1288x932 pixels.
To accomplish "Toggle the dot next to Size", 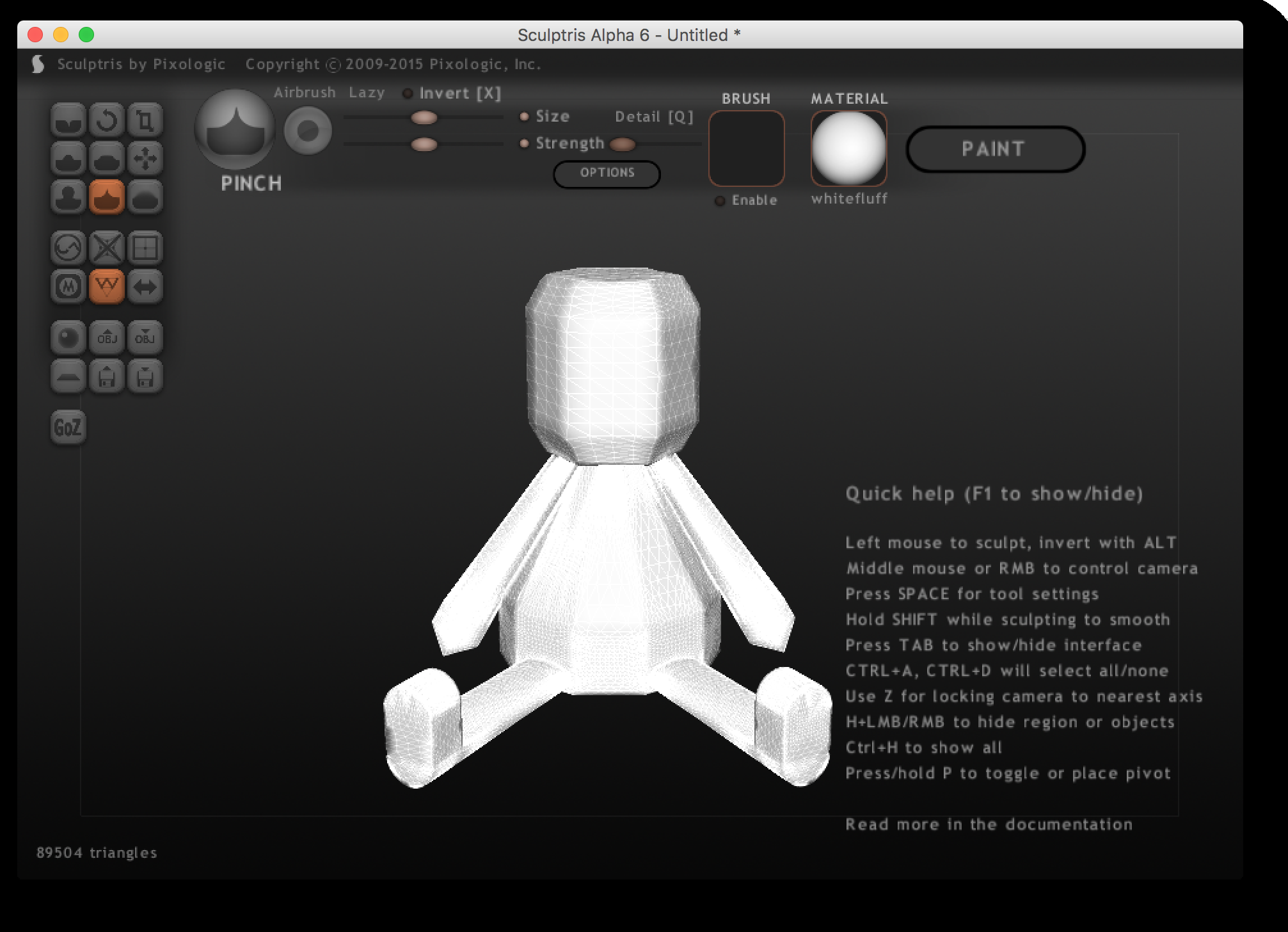I will click(524, 116).
